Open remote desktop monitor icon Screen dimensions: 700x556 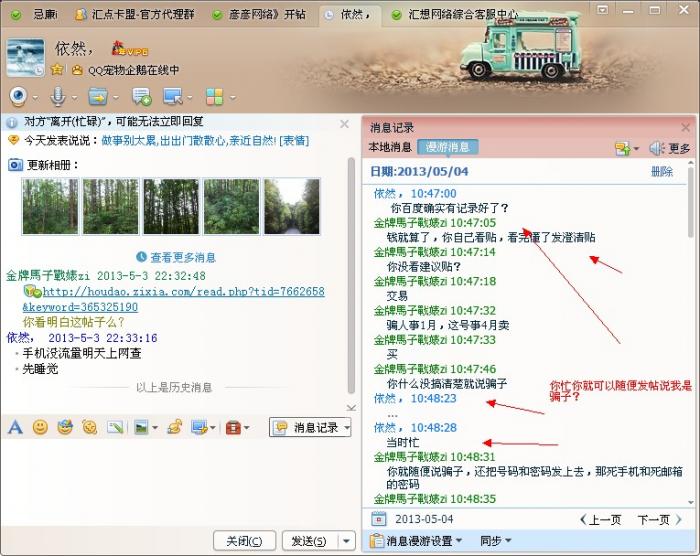click(x=173, y=96)
